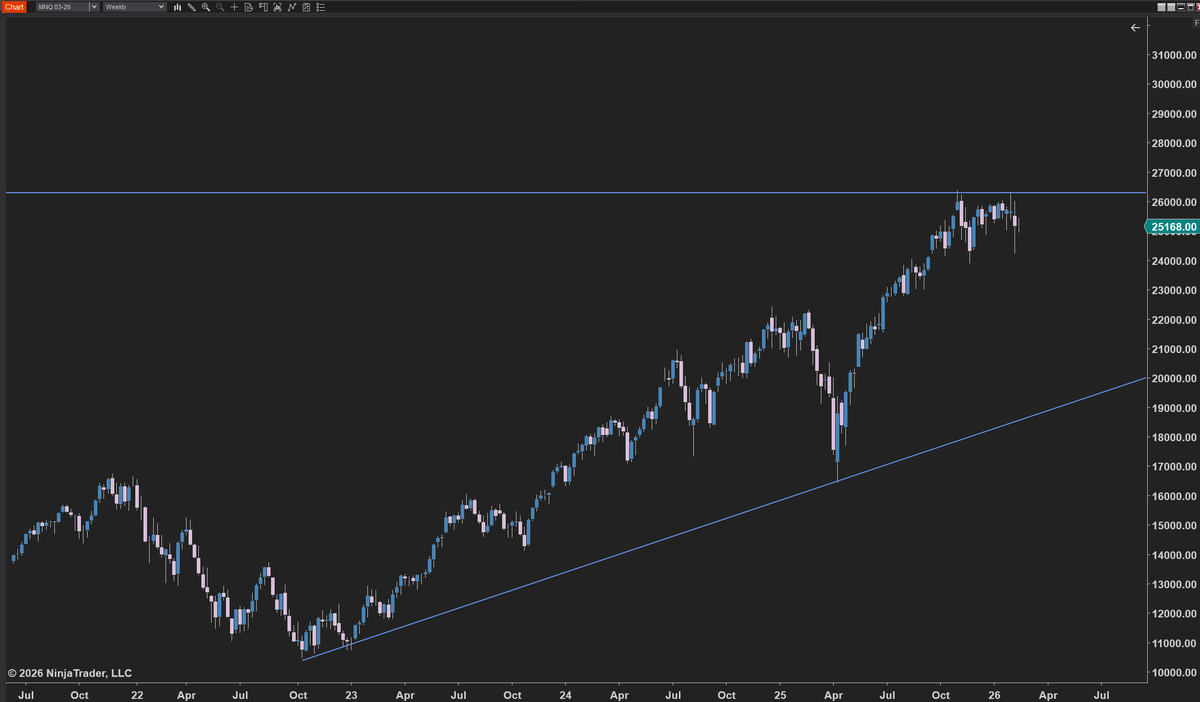Click the 23000.00 price axis label
Viewport: 1200px width, 702px height.
[1174, 290]
